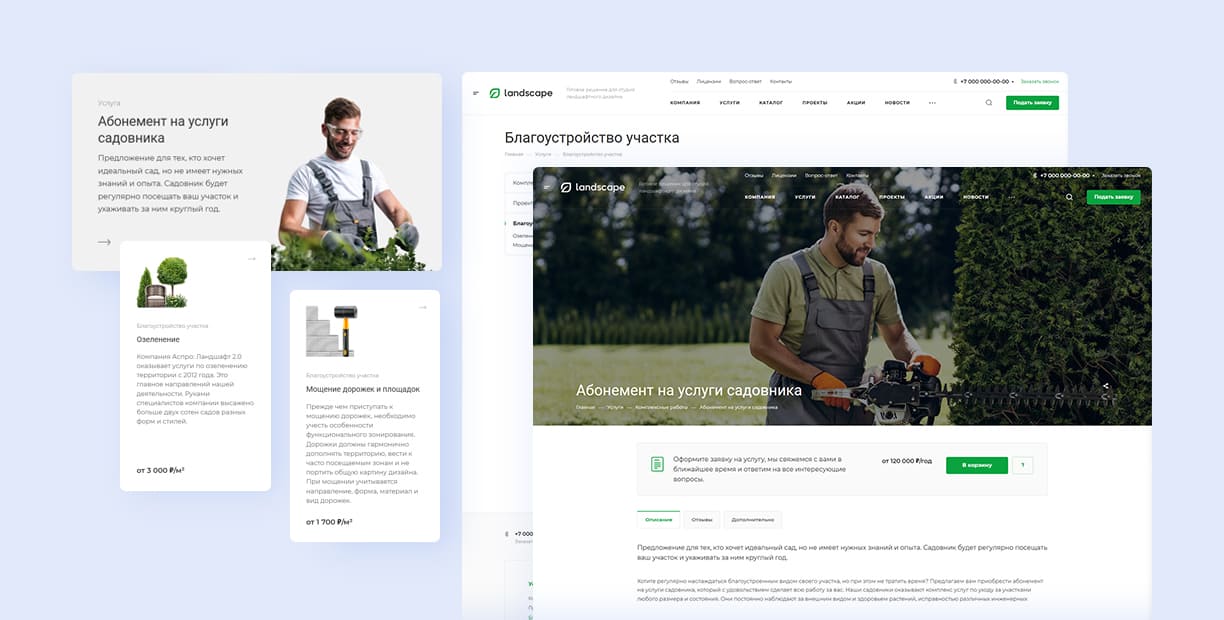The height and width of the screenshot is (620, 1224).
Task: Click the green document icon in the order box
Action: pos(657,464)
